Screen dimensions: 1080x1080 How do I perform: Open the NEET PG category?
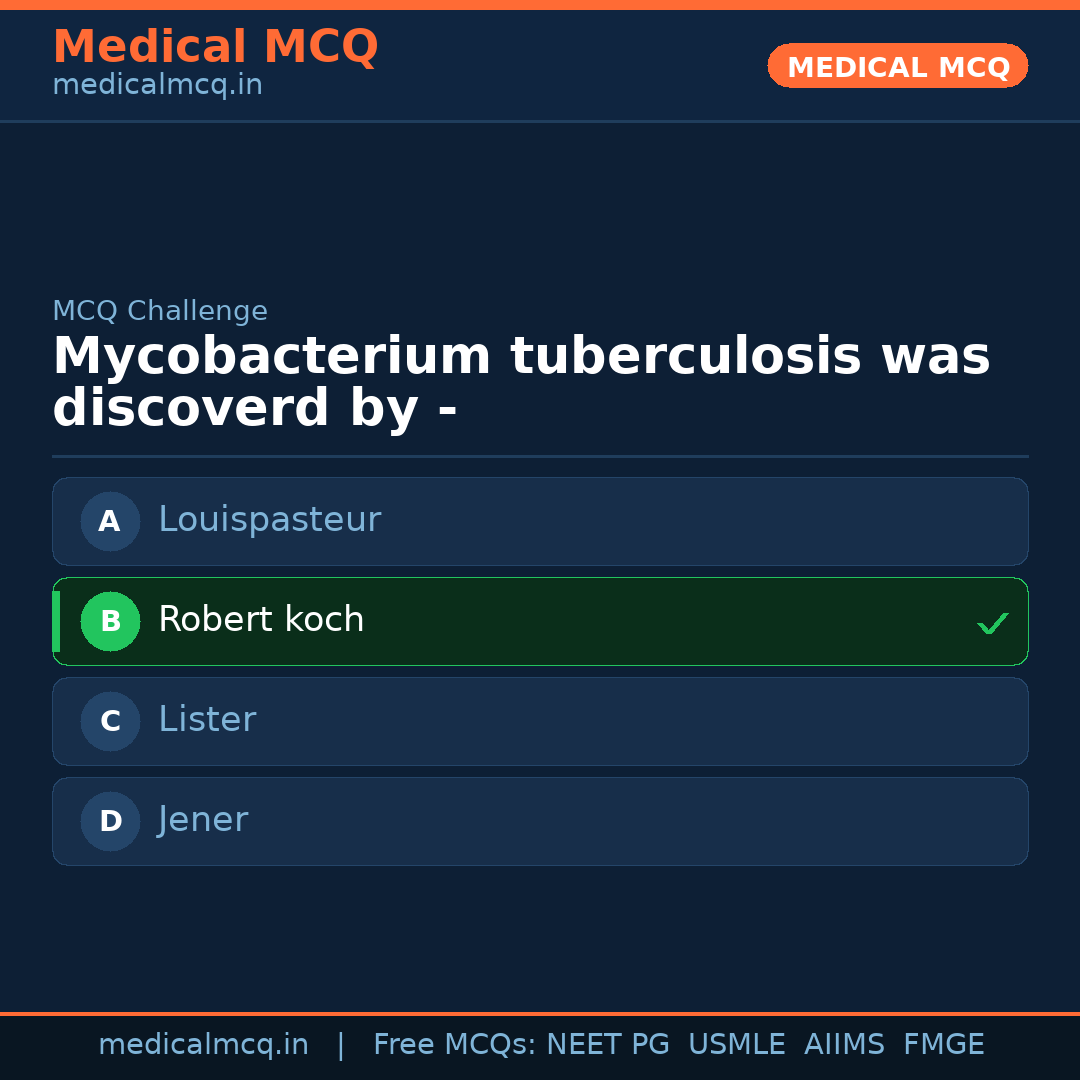(x=607, y=1043)
